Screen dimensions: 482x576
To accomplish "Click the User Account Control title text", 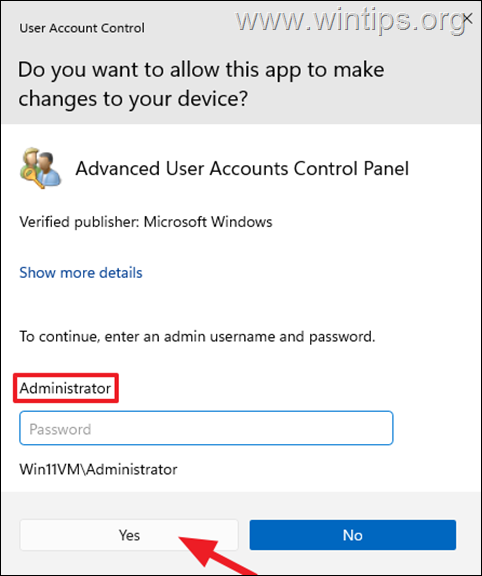I will coord(82,28).
